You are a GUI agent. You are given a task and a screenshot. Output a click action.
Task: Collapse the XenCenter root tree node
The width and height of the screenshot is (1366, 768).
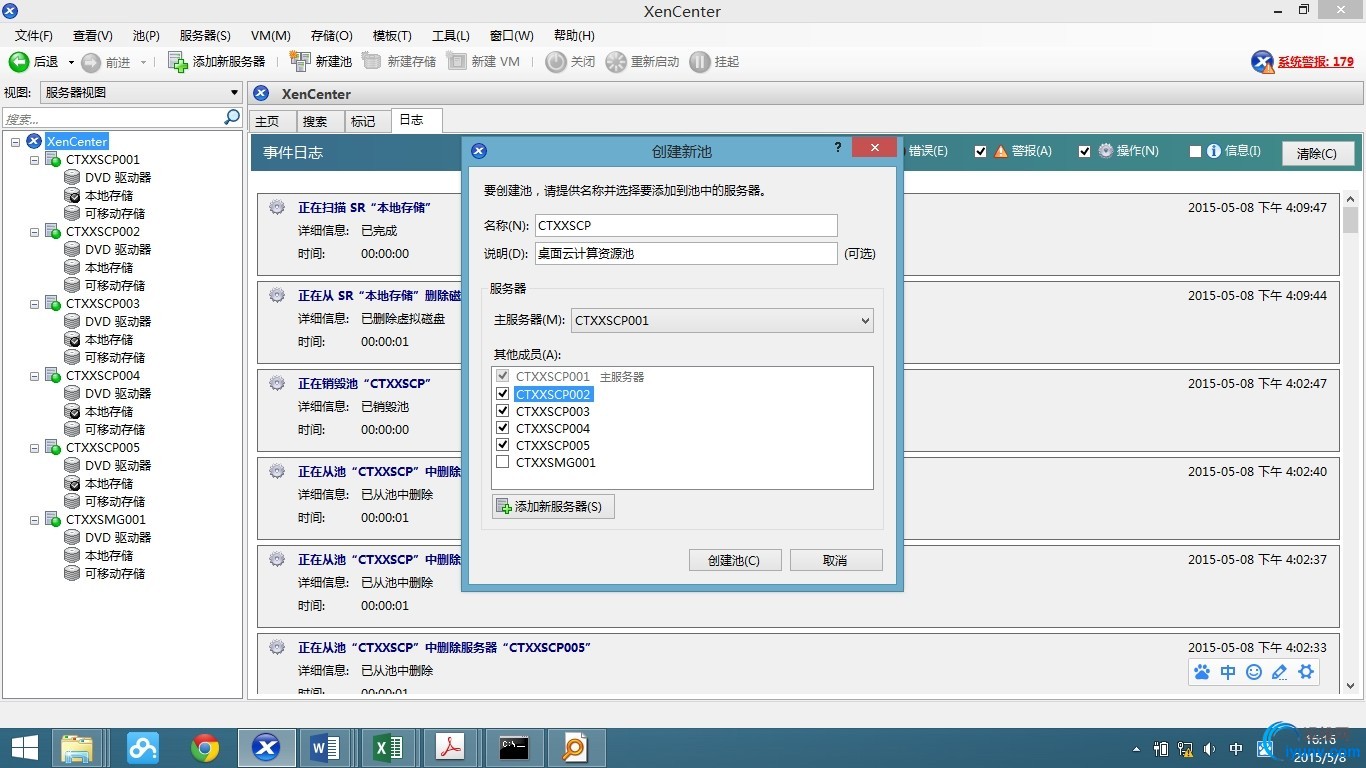click(x=16, y=142)
